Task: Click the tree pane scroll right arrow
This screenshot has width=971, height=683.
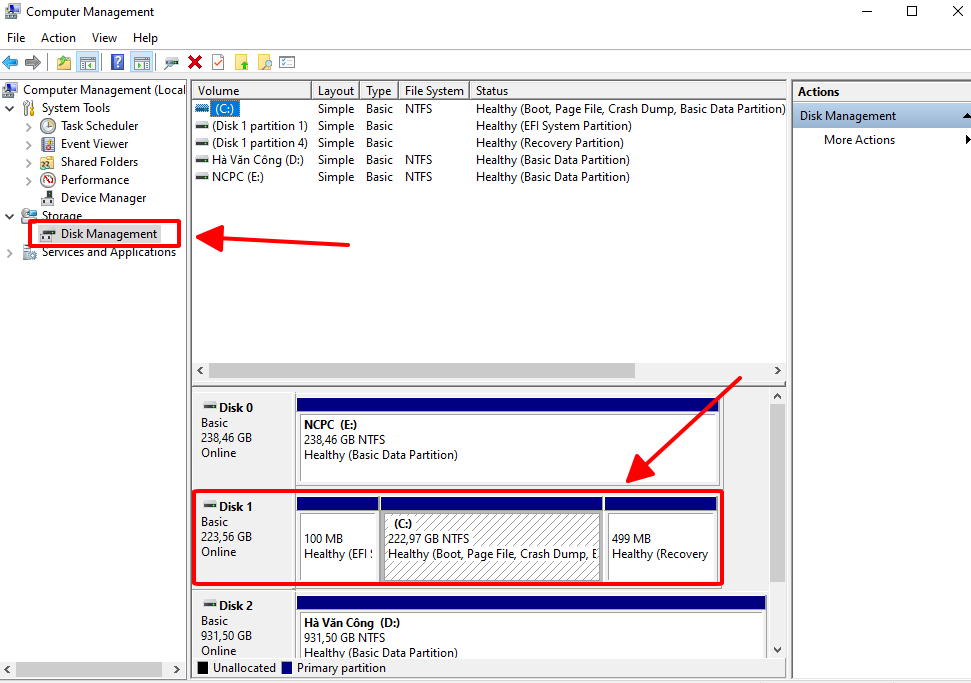Action: [176, 669]
